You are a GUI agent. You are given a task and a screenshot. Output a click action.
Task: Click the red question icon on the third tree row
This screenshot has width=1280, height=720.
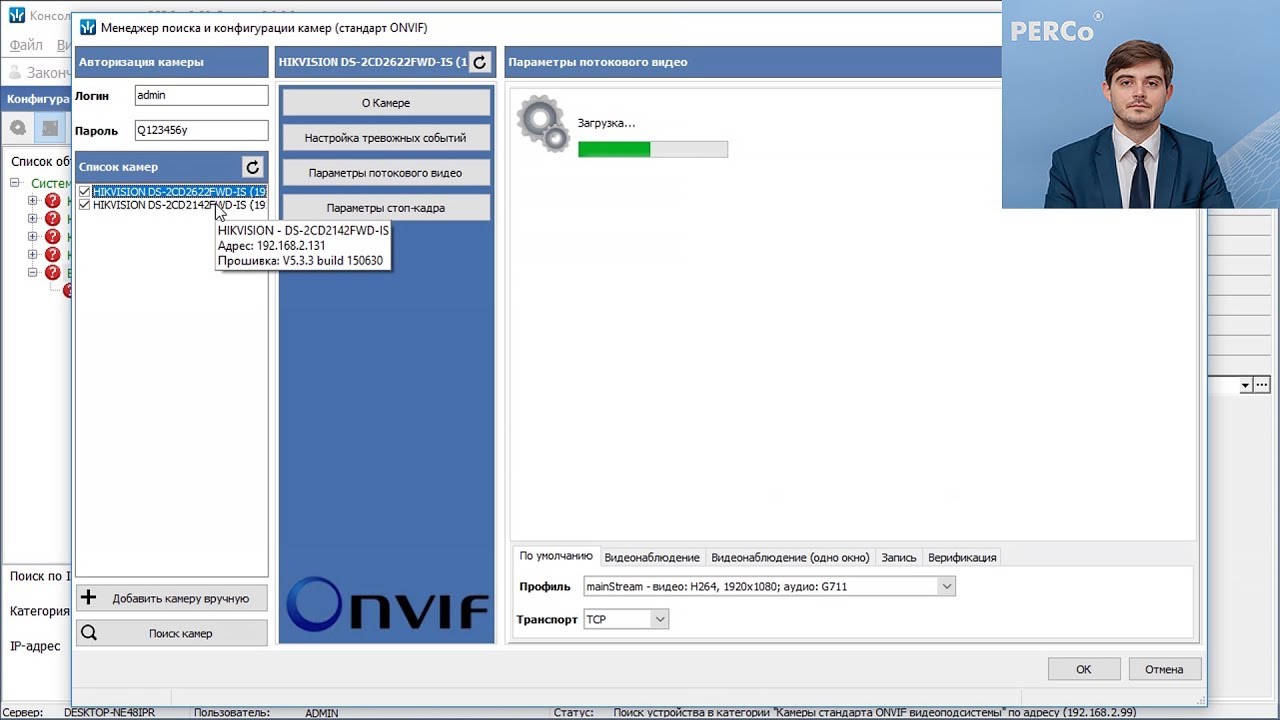point(53,237)
